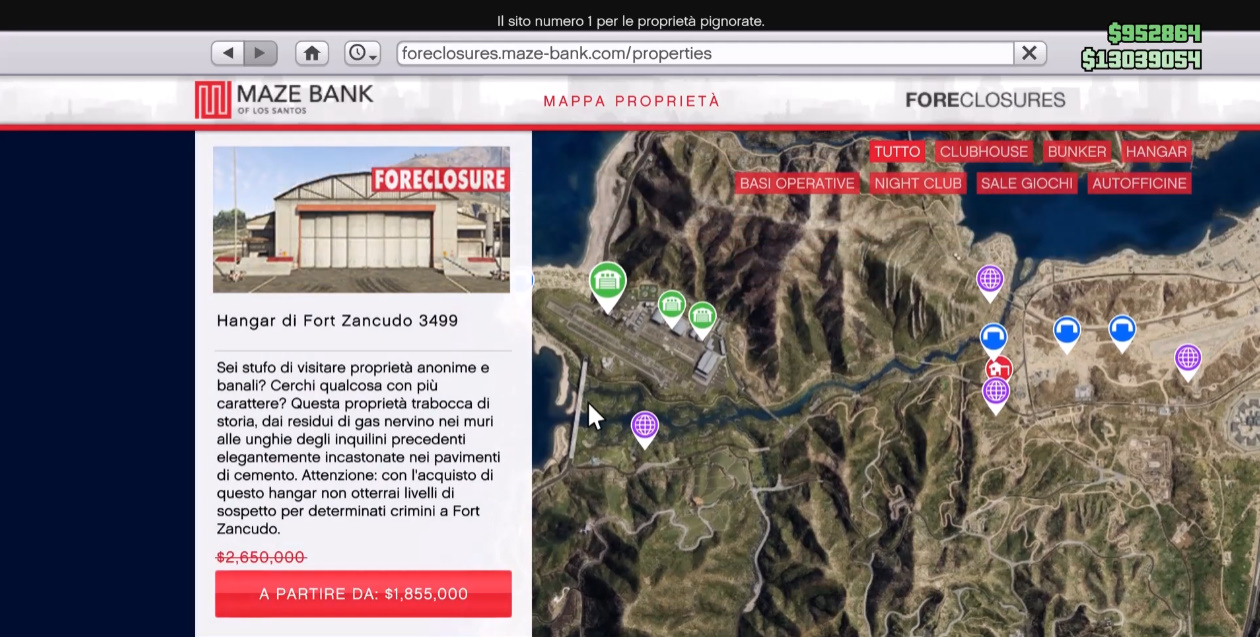This screenshot has width=1260, height=637.
Task: Select the purple globe marker south of Fort Zancudo
Action: (645, 427)
